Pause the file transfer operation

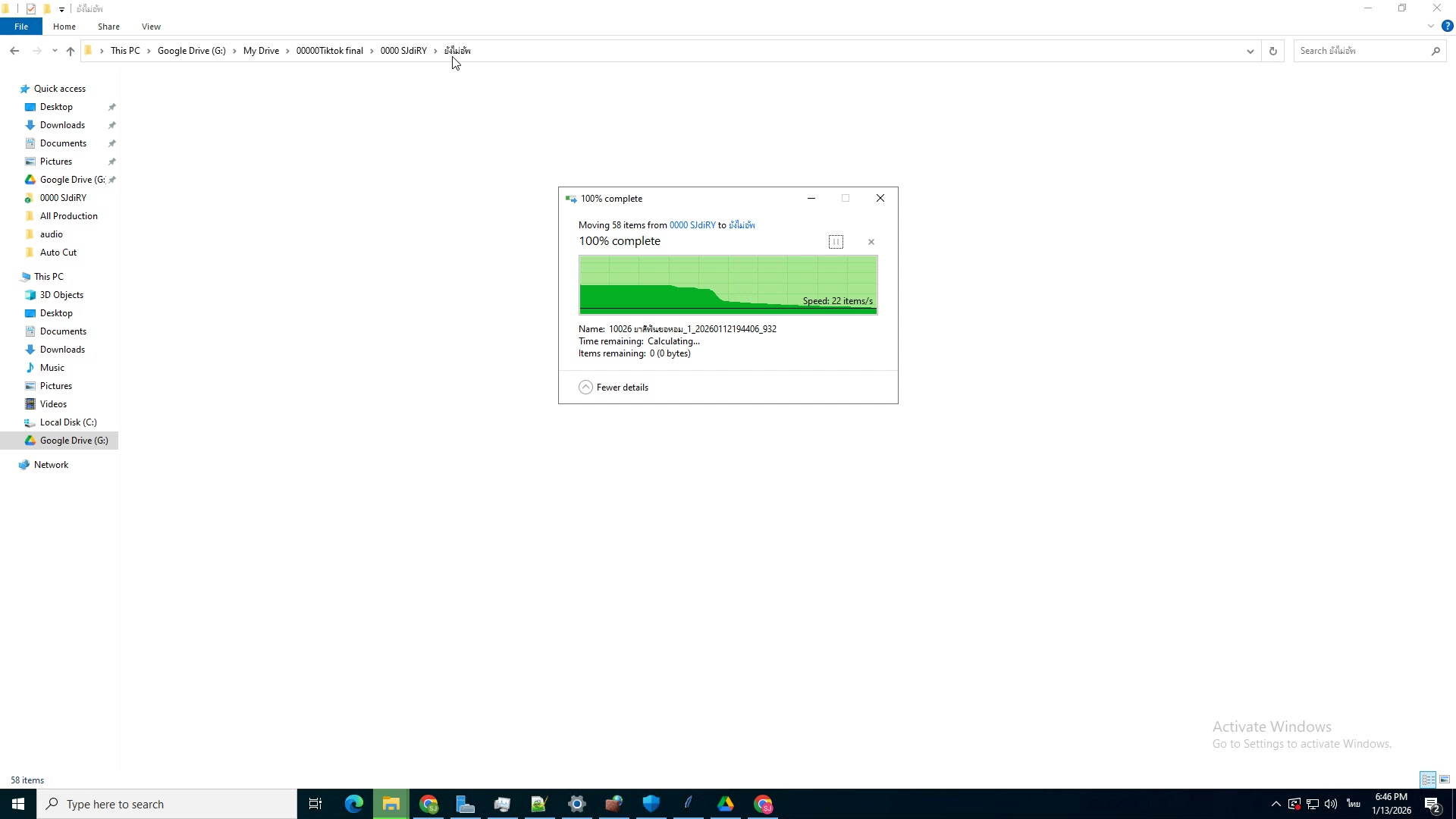pyautogui.click(x=836, y=241)
